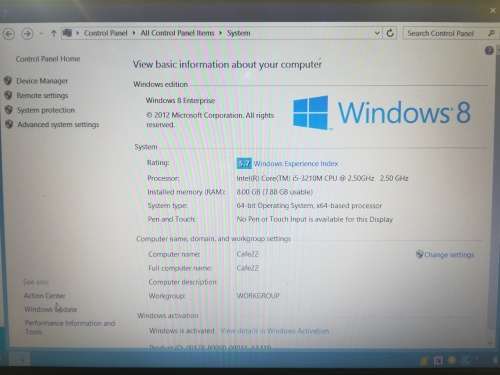The height and width of the screenshot is (375, 500).
Task: Open Advanced system settings
Action: pyautogui.click(x=58, y=124)
